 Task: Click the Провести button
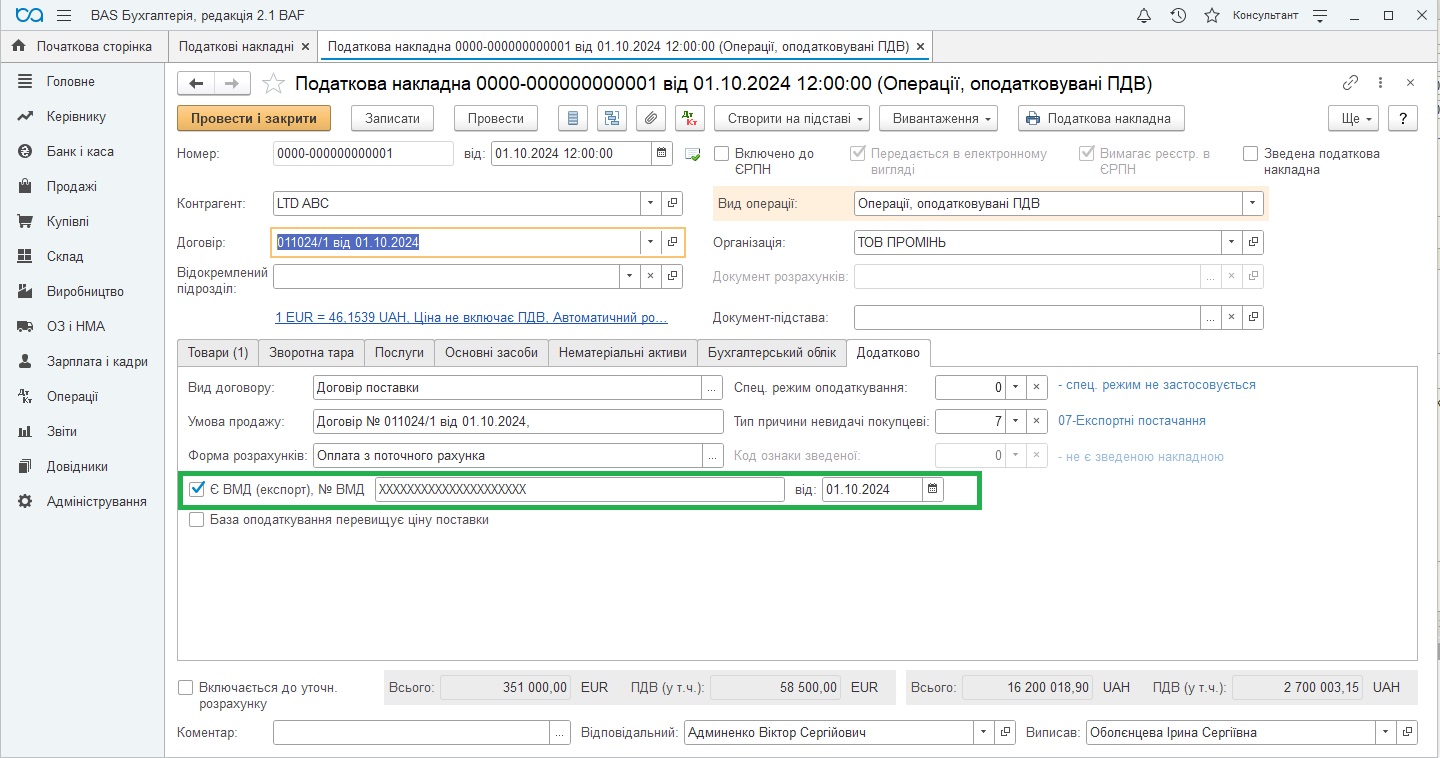pyautogui.click(x=496, y=118)
